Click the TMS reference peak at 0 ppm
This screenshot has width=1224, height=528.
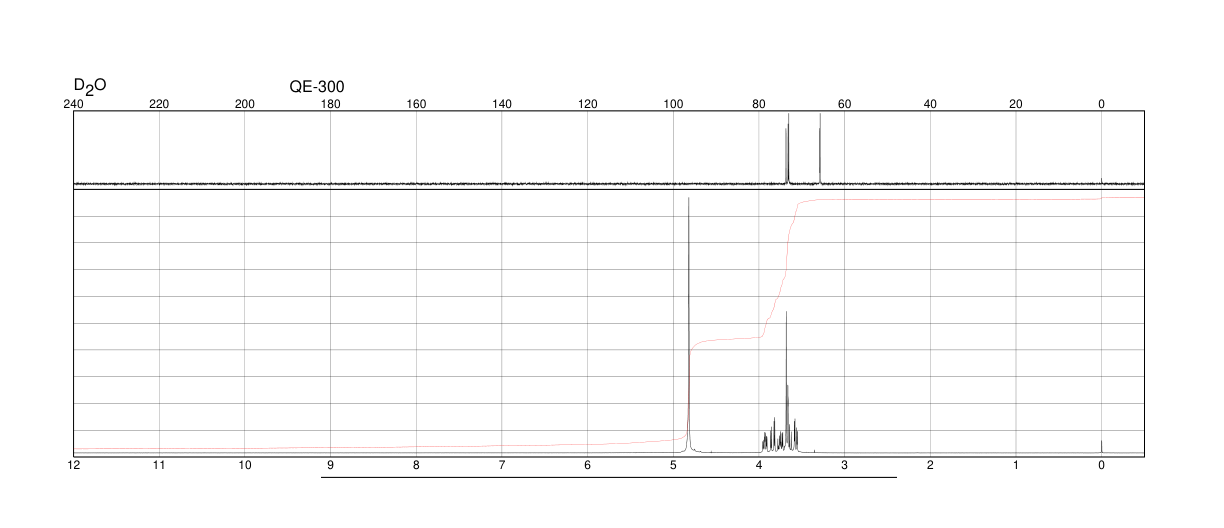click(1101, 446)
